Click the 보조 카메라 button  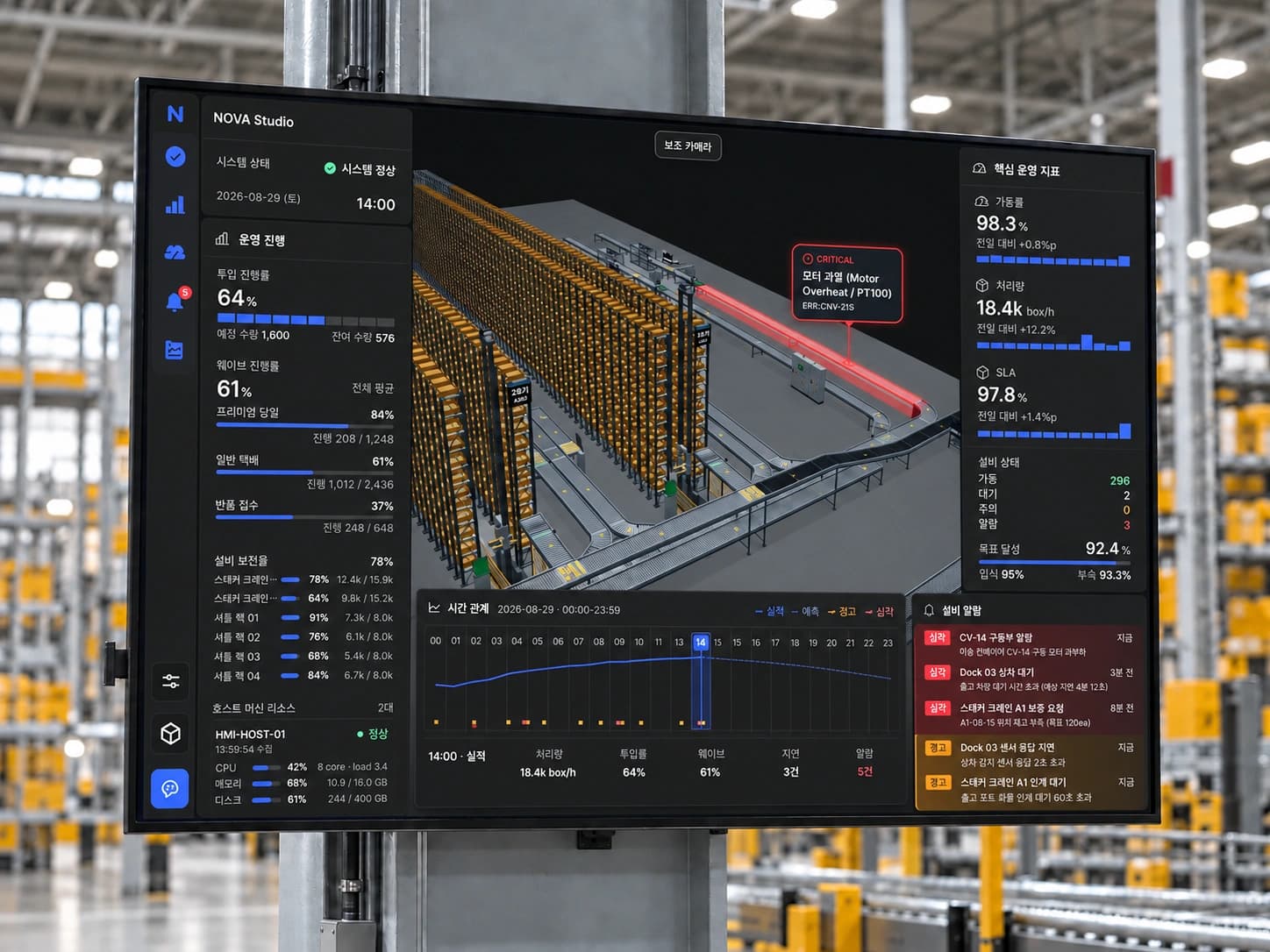(688, 146)
